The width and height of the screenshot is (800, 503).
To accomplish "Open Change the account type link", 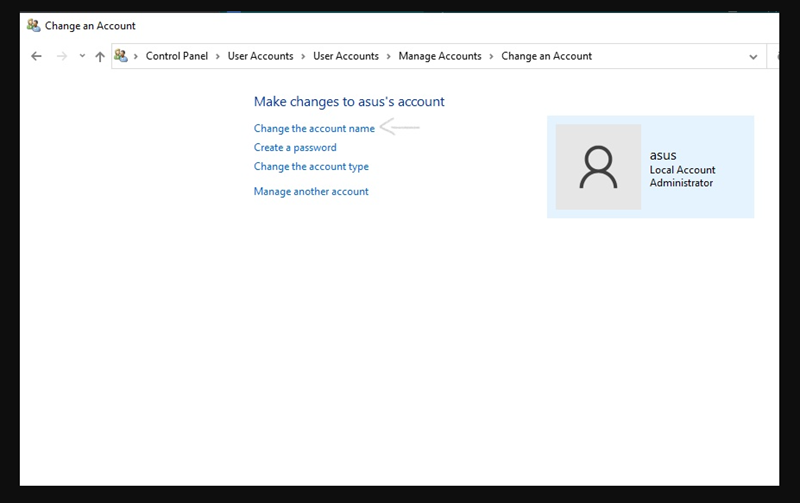I will pos(311,166).
